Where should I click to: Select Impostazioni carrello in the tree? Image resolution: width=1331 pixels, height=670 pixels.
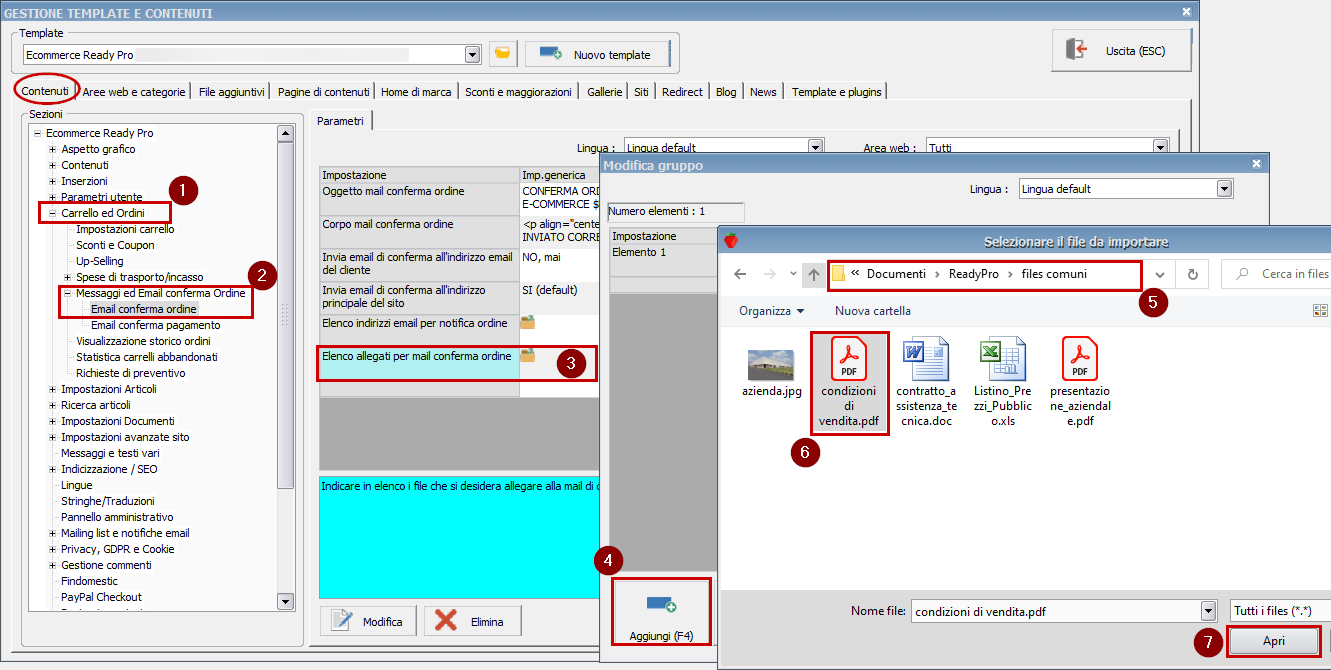pos(125,229)
